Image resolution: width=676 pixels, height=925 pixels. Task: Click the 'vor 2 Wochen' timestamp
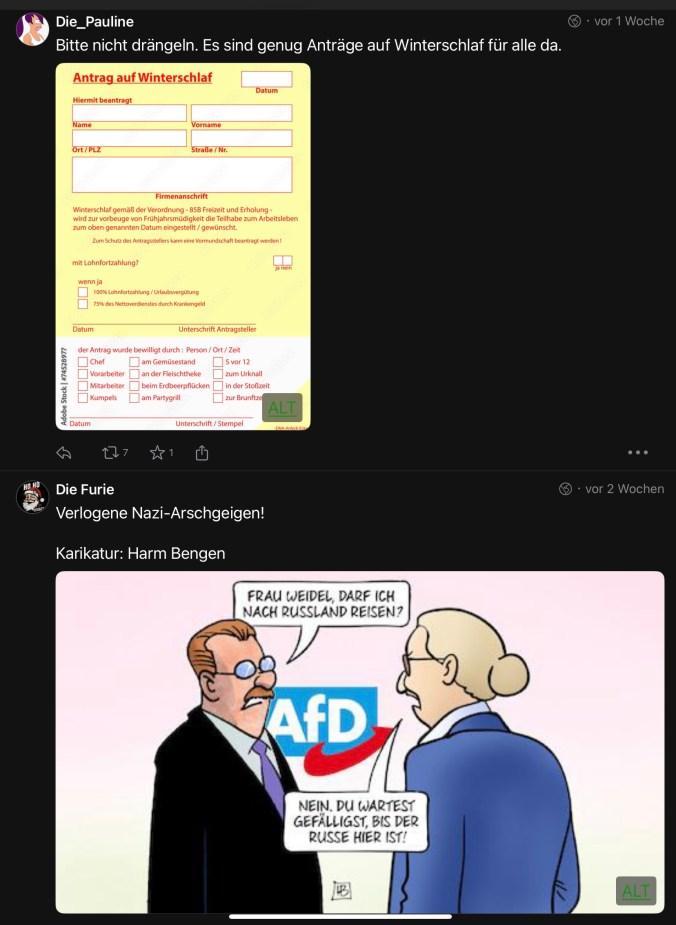(x=625, y=489)
